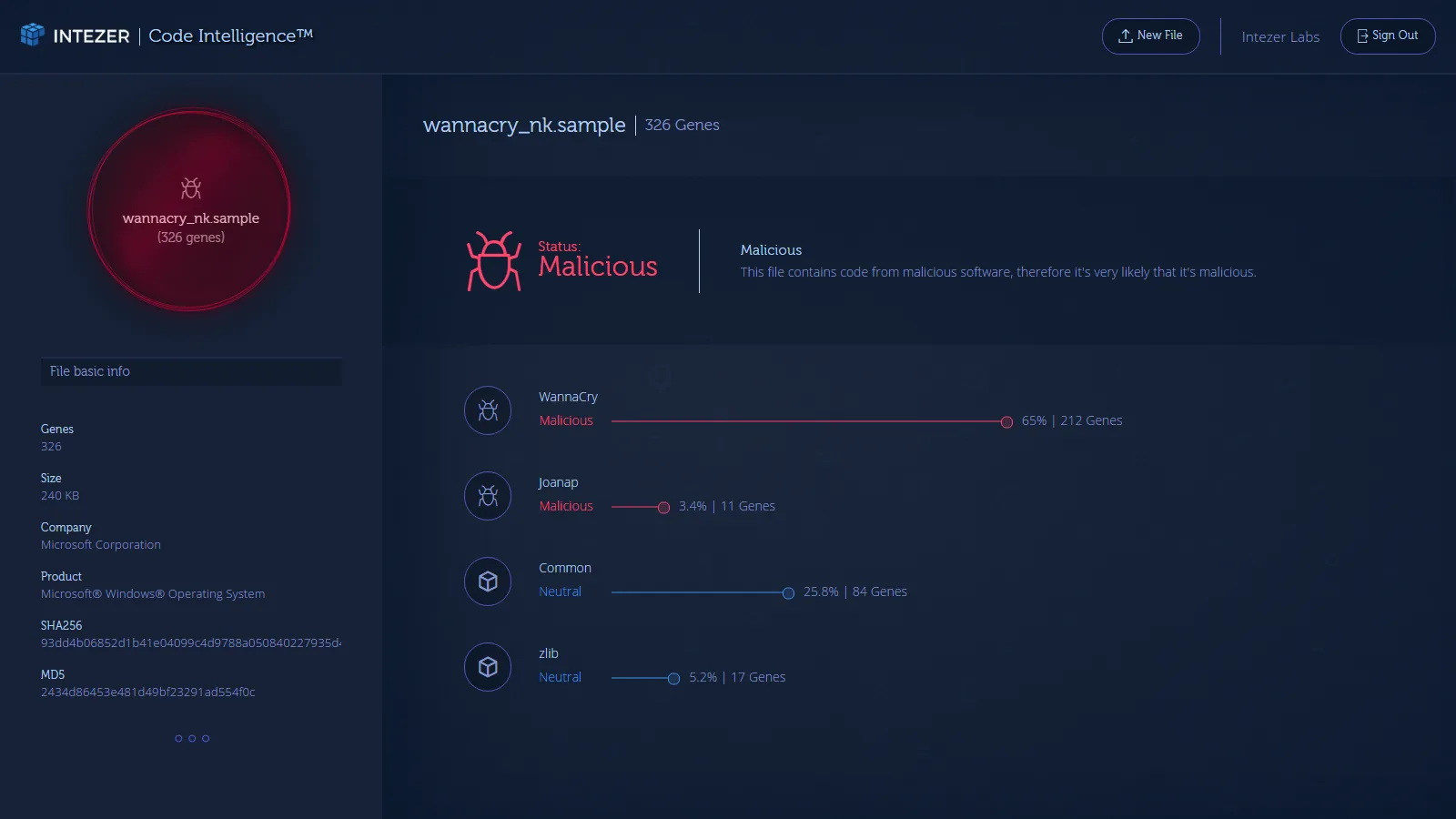Open the INTEZER Code Intelligence home title
The height and width of the screenshot is (819, 1456).
coord(167,35)
